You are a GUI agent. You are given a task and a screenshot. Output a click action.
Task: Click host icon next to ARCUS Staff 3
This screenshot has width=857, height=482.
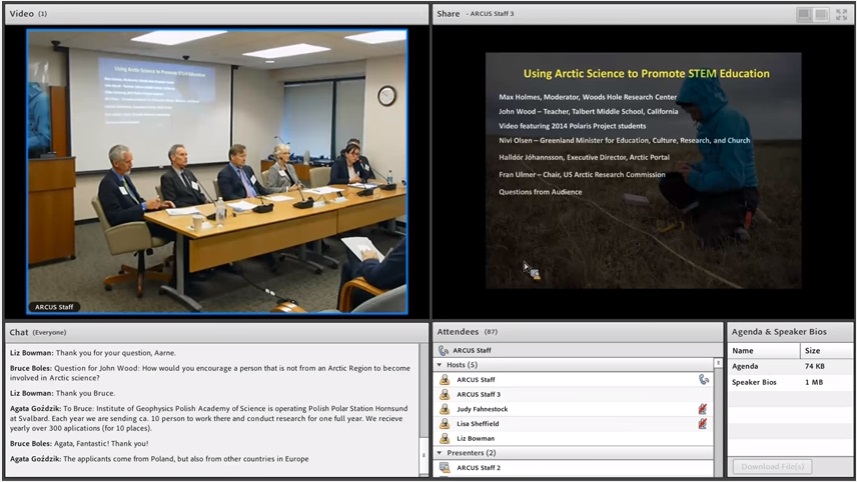click(445, 394)
